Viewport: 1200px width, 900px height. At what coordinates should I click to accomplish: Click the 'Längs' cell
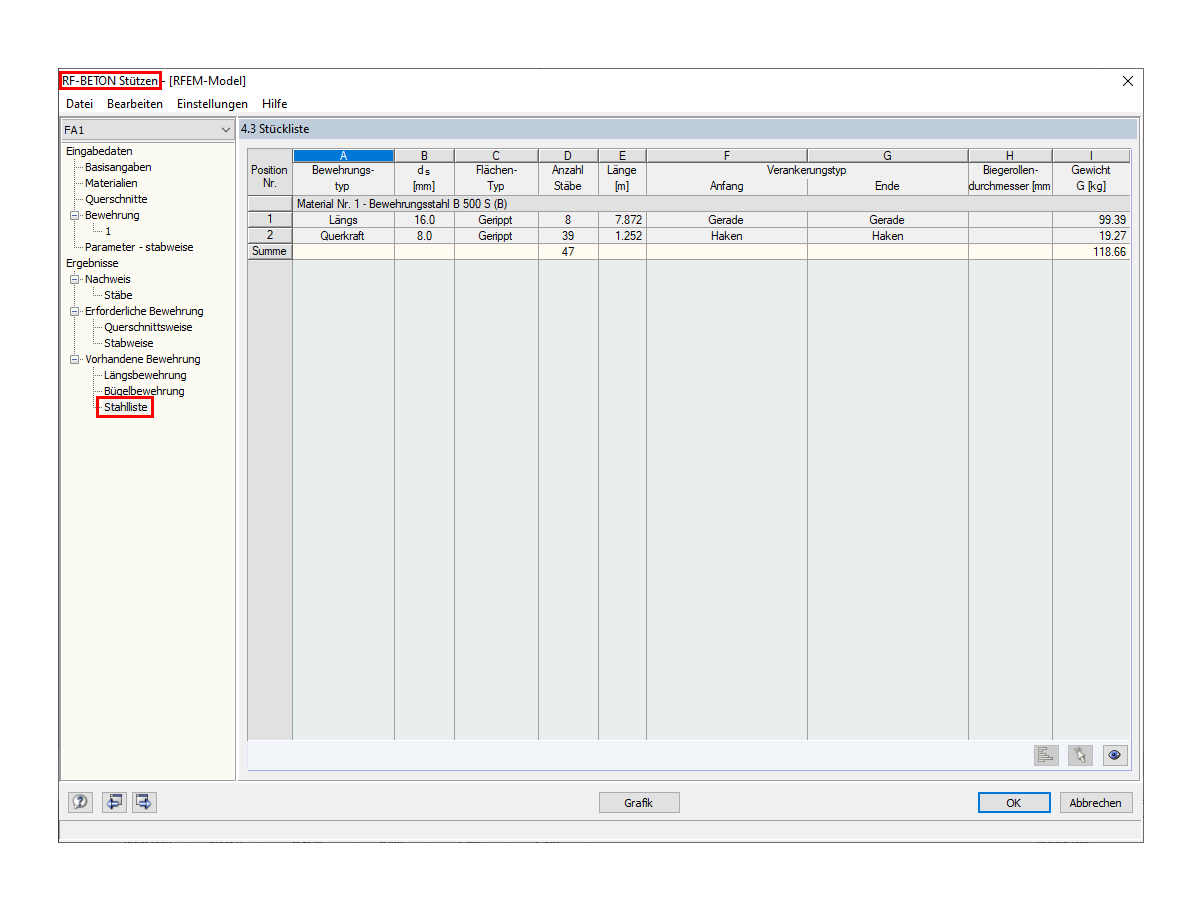343,220
